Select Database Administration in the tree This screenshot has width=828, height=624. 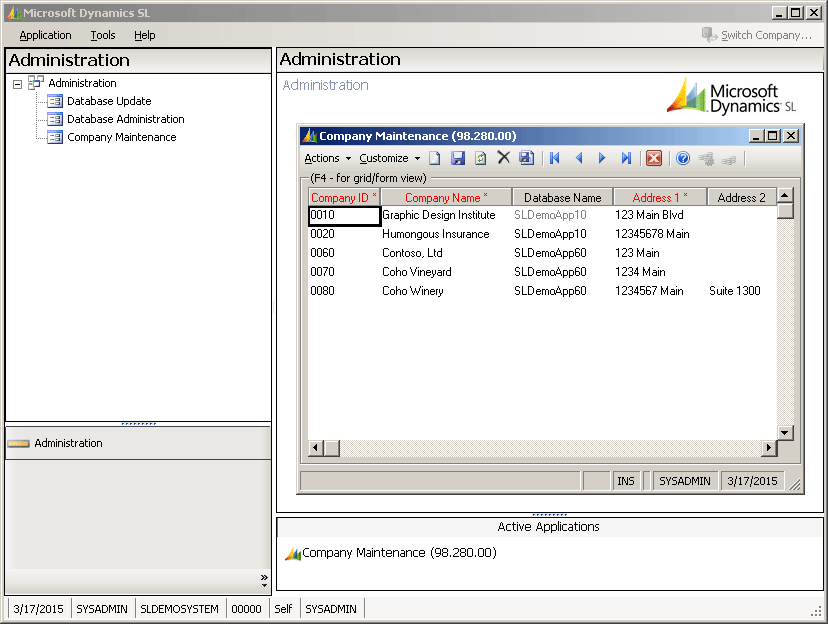tap(126, 119)
